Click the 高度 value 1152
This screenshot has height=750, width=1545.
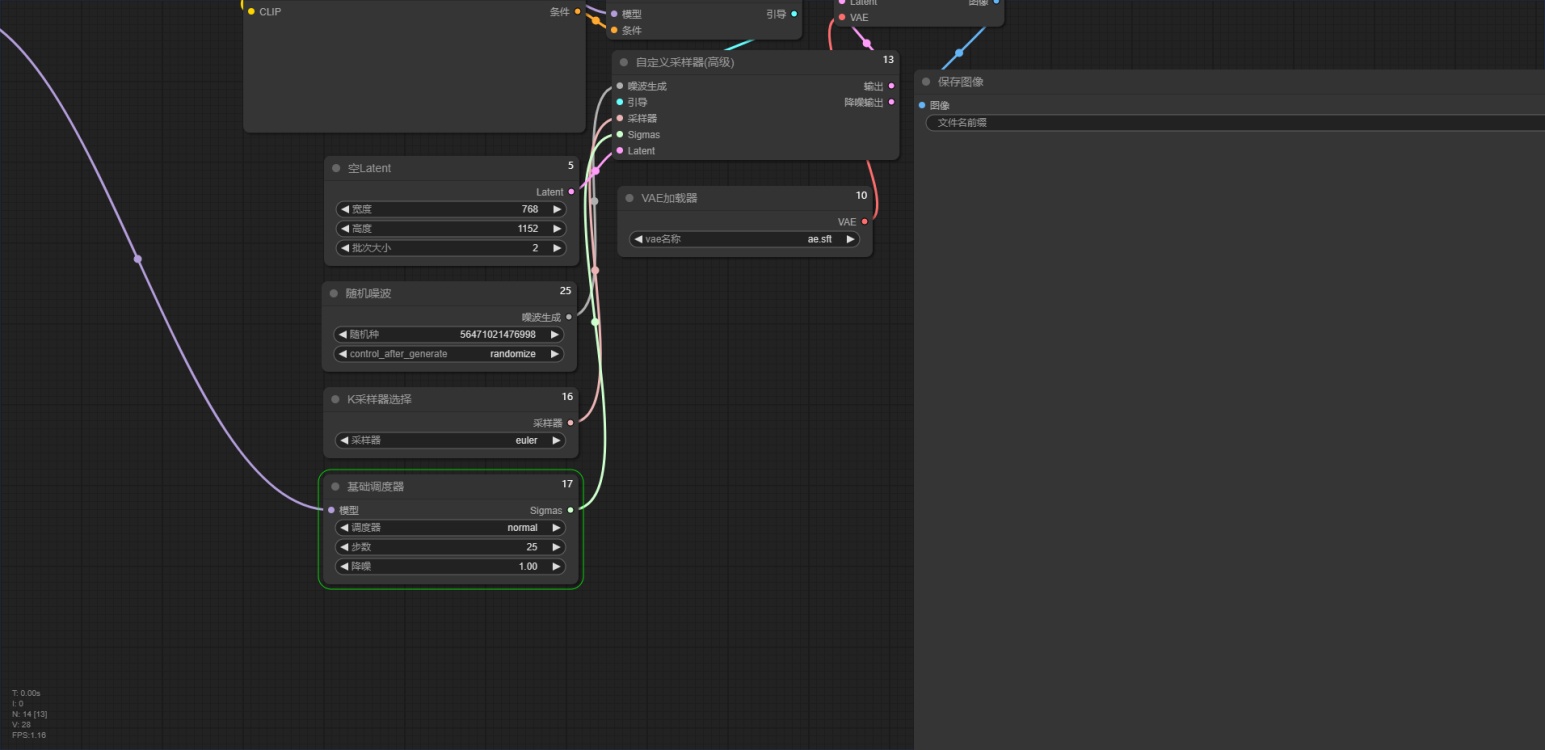pyautogui.click(x=528, y=229)
